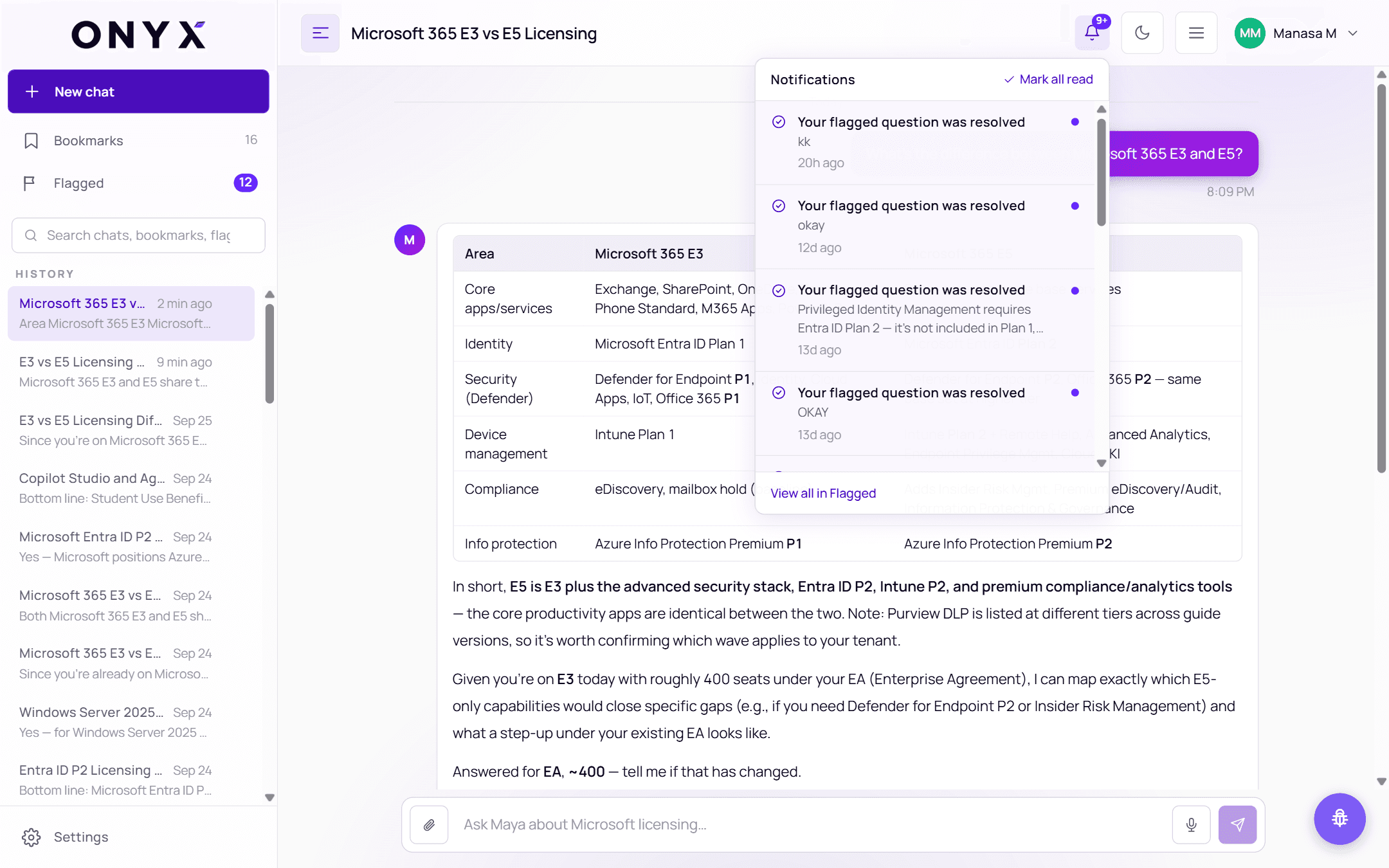
Task: Open 'Microsoft 365 E3 v...' 2 min ago chat
Action: pyautogui.click(x=131, y=313)
